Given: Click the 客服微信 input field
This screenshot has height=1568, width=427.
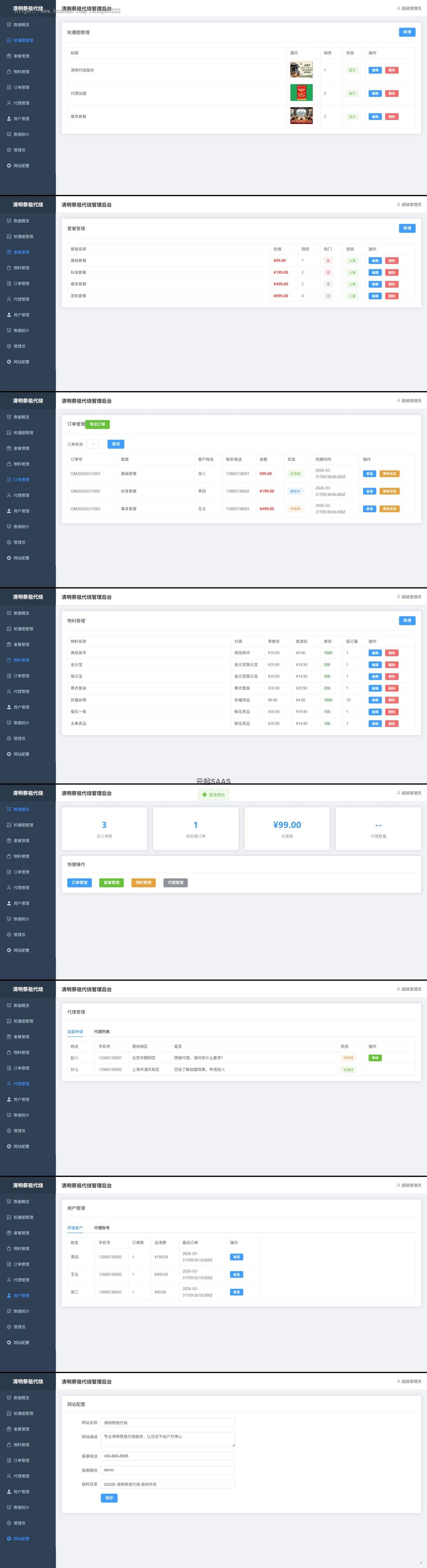Looking at the screenshot, I should [x=168, y=1470].
